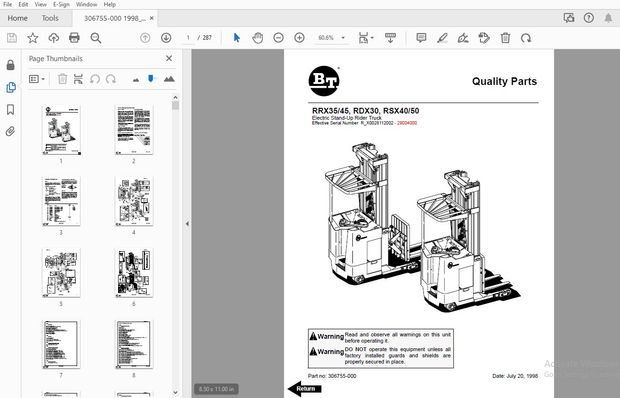Go to next page arrow
The height and width of the screenshot is (398, 620).
[166, 38]
